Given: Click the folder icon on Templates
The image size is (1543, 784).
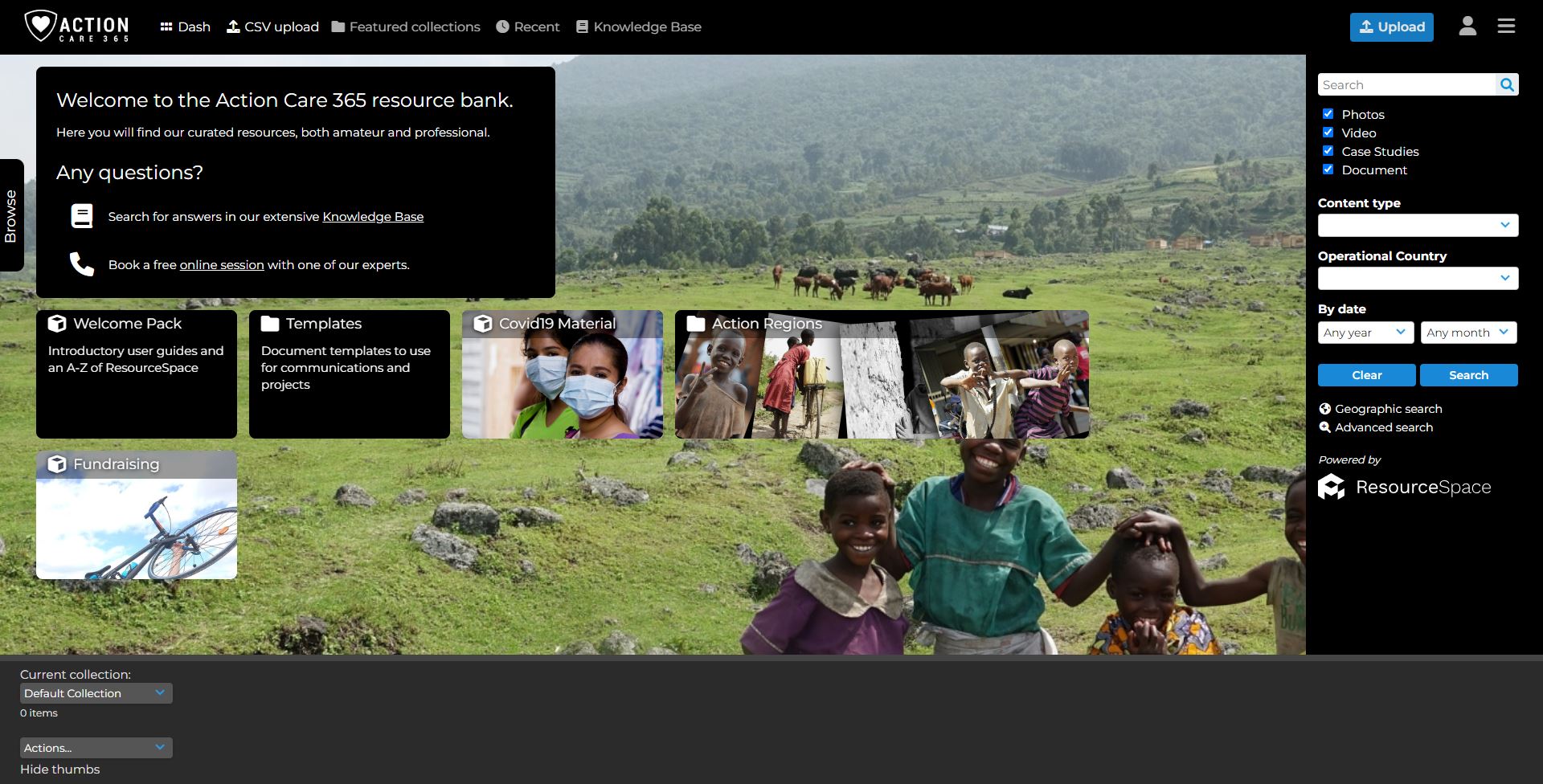Looking at the screenshot, I should [x=270, y=324].
